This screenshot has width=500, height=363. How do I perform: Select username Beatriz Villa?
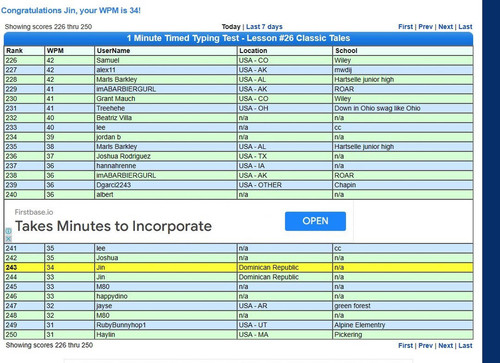coord(114,118)
